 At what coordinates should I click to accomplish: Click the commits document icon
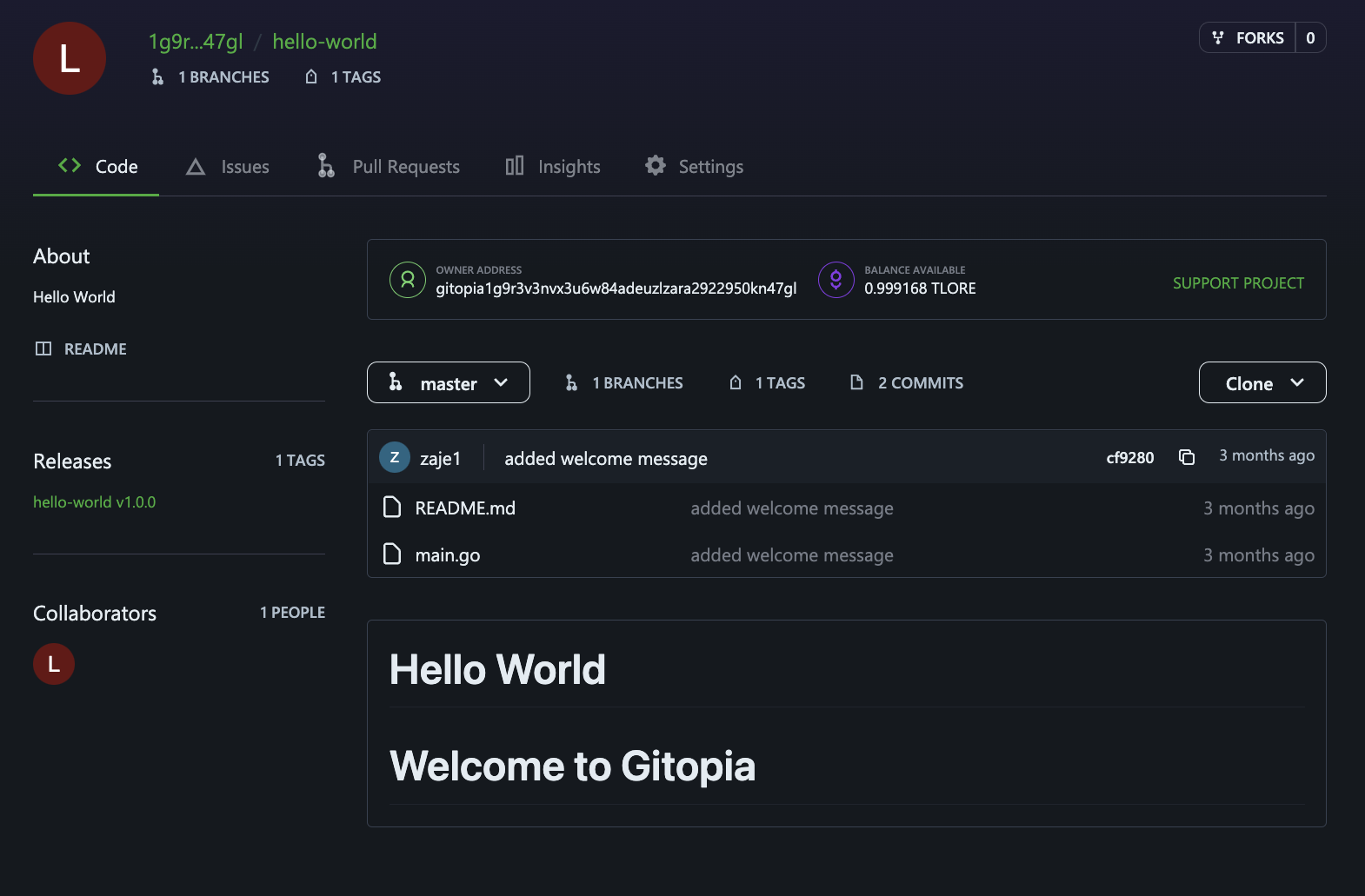[856, 382]
